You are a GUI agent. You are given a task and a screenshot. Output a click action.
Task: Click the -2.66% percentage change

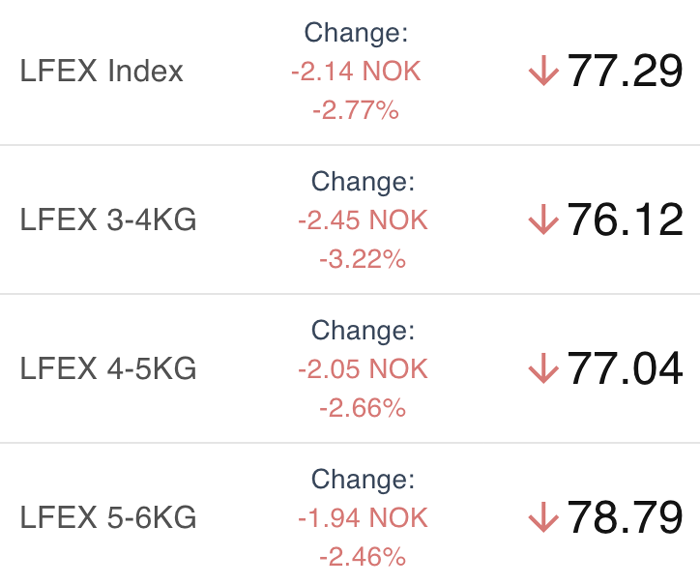point(362,407)
